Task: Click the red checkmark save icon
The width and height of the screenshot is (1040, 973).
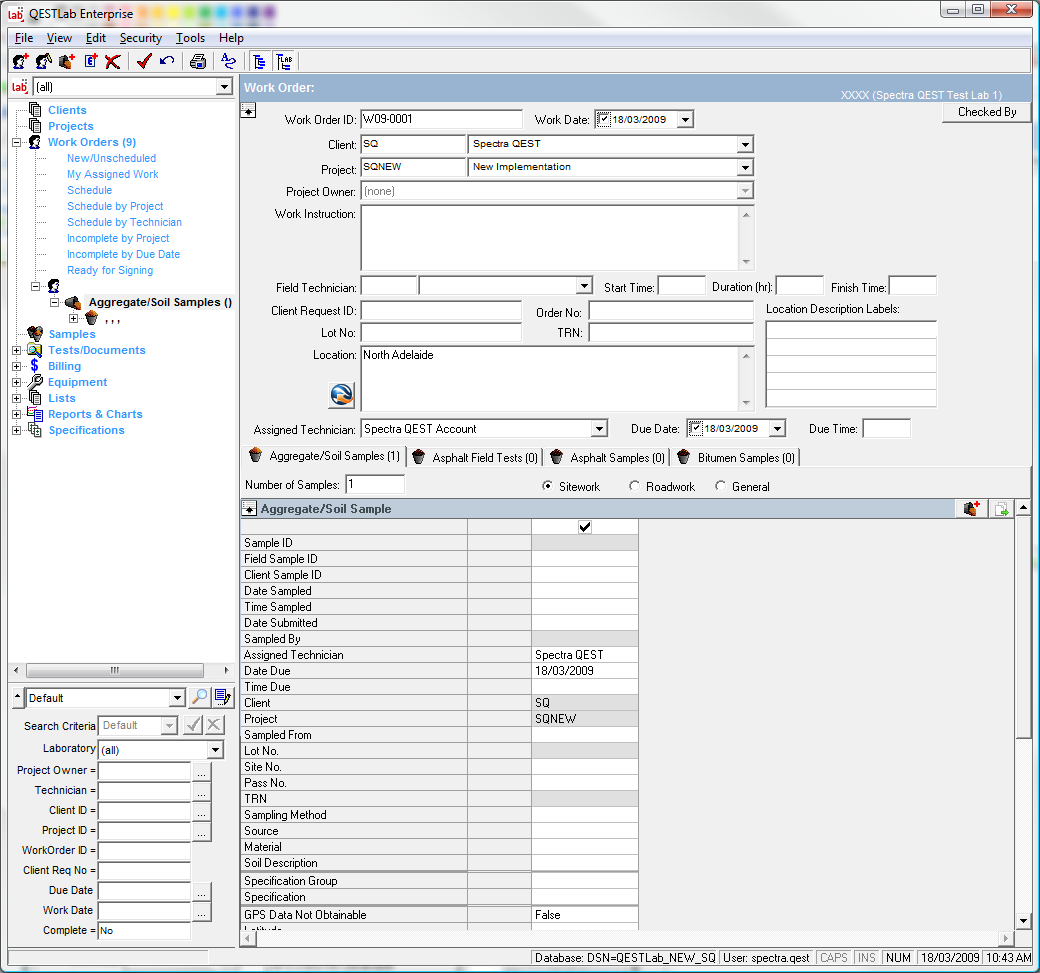Action: [x=144, y=61]
